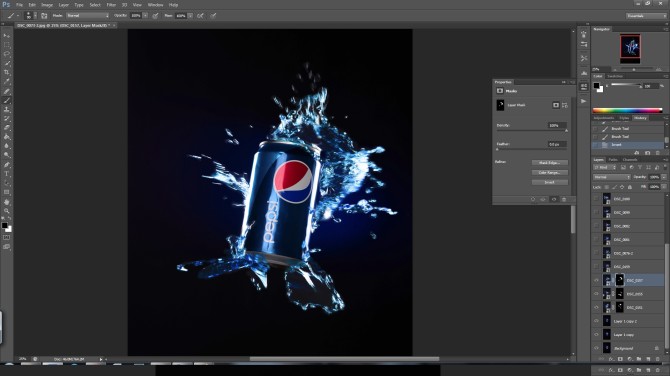This screenshot has width=670, height=376.
Task: Select the Pen tool
Action: click(x=6, y=164)
